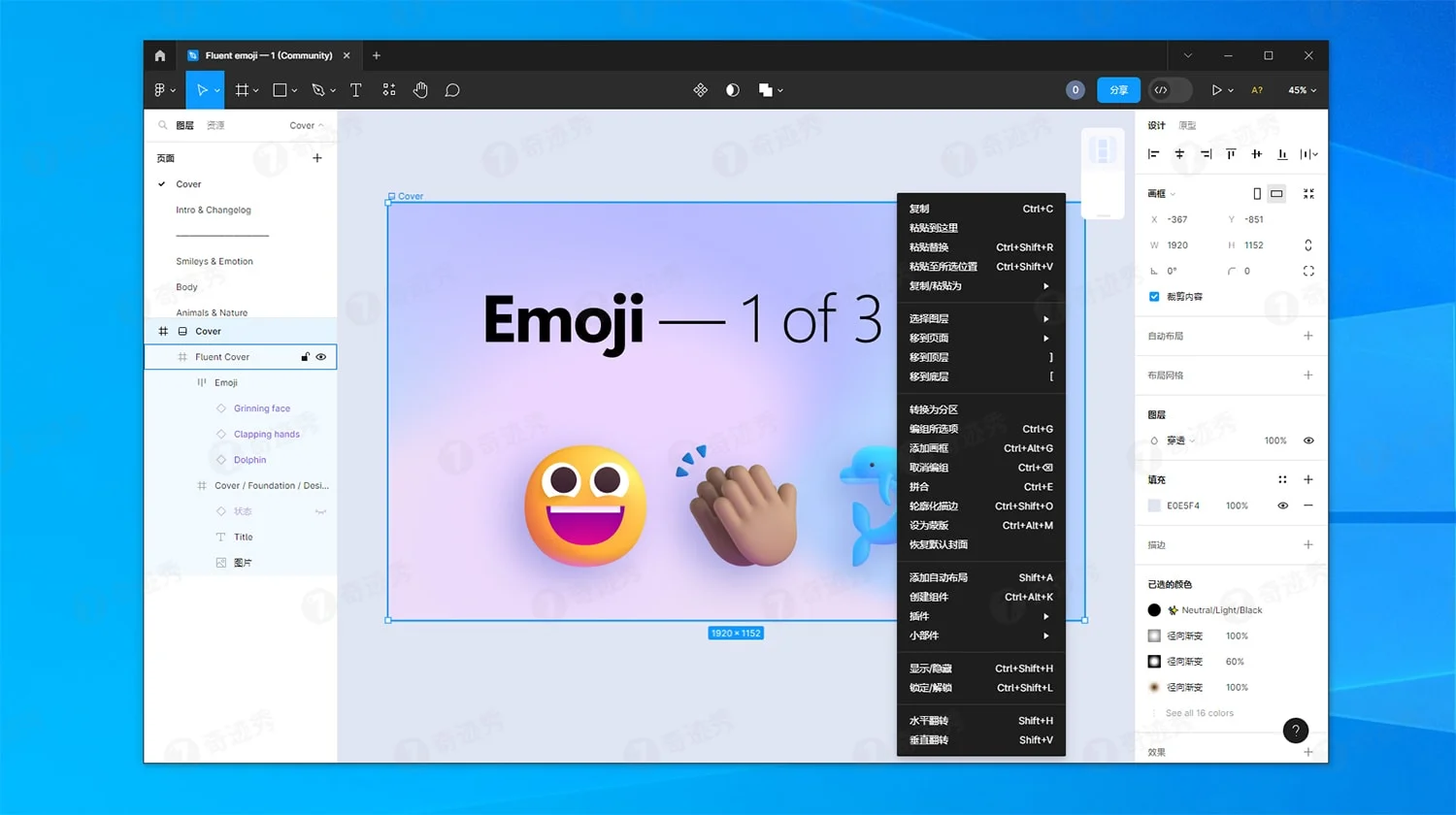This screenshot has height=815, width=1456.
Task: Choose 水平翻转 from the context menu
Action: point(929,721)
